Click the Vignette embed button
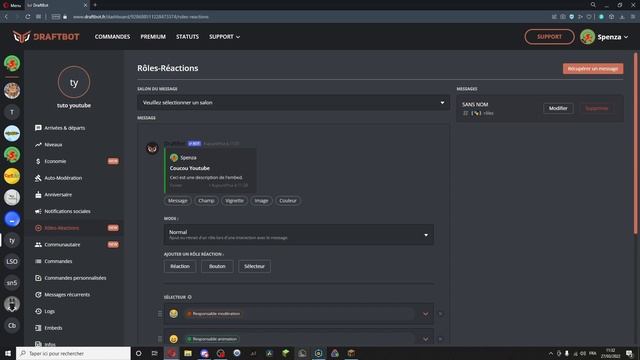 [234, 201]
